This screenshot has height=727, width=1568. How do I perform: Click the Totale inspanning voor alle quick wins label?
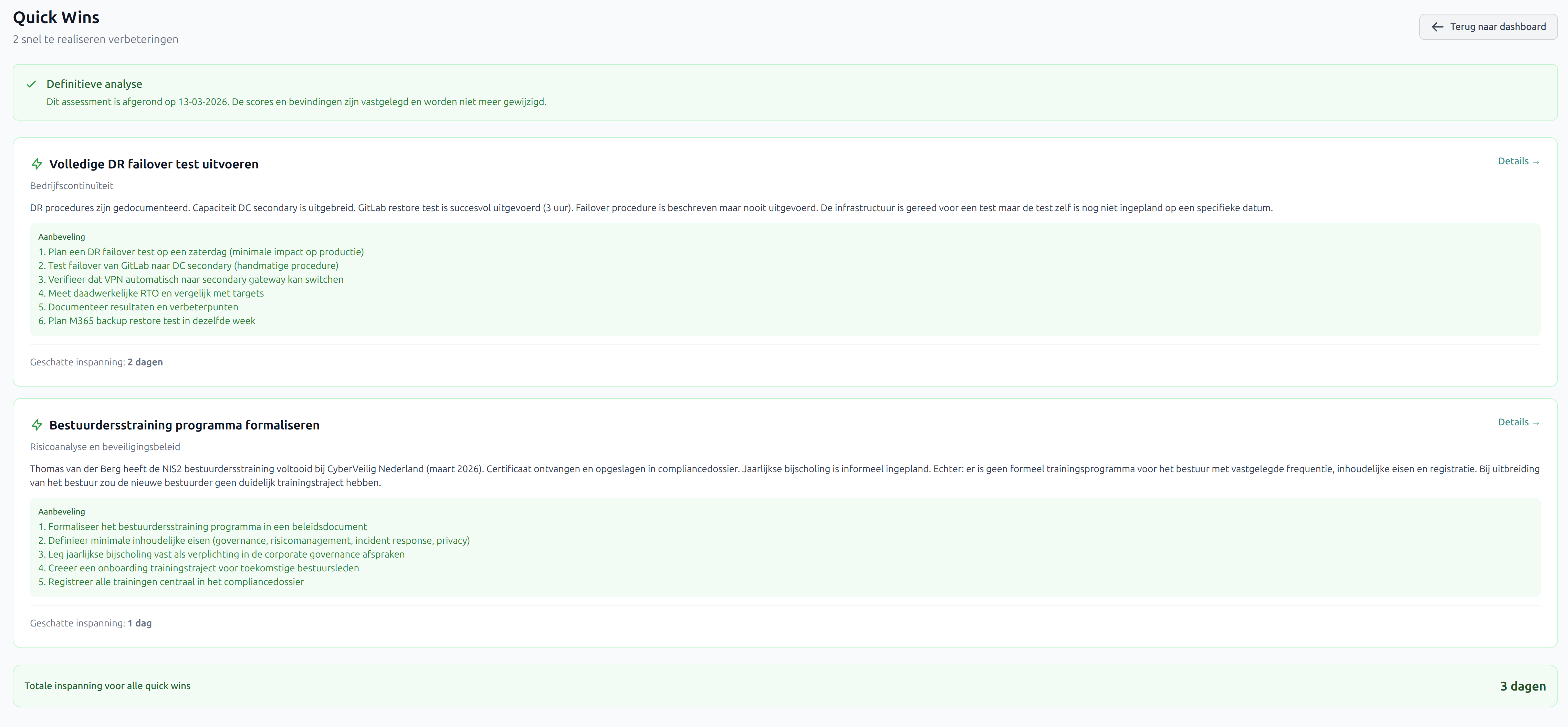[107, 686]
